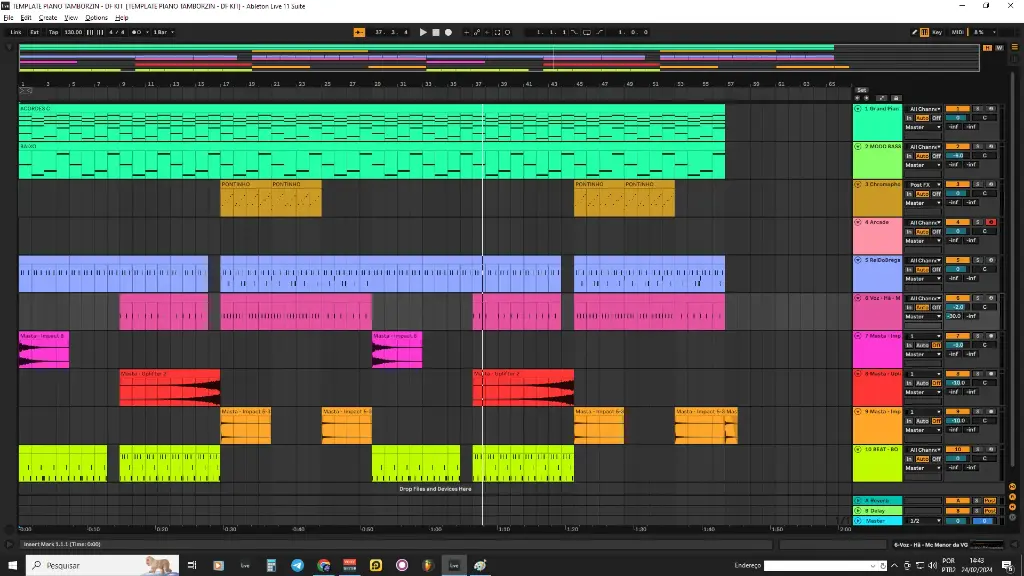Click Master track volume field
Viewport: 1024px width, 576px height.
[x=958, y=521]
